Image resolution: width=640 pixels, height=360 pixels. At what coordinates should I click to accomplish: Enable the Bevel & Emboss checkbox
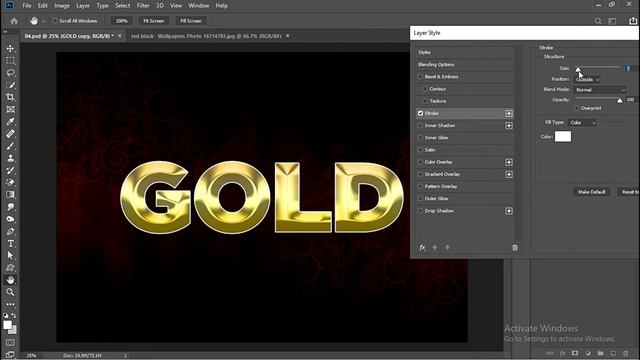coord(420,77)
